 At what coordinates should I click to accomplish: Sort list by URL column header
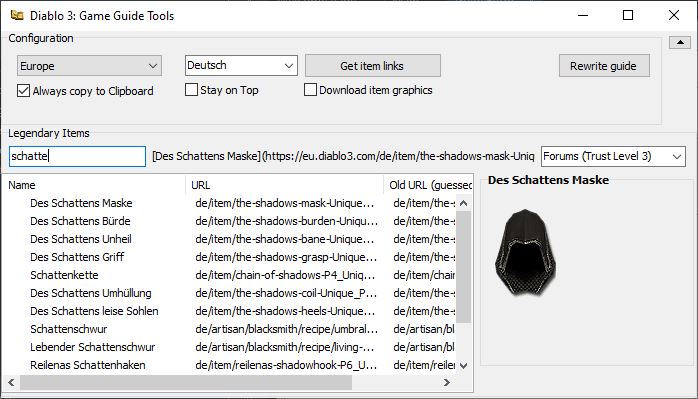click(x=285, y=185)
